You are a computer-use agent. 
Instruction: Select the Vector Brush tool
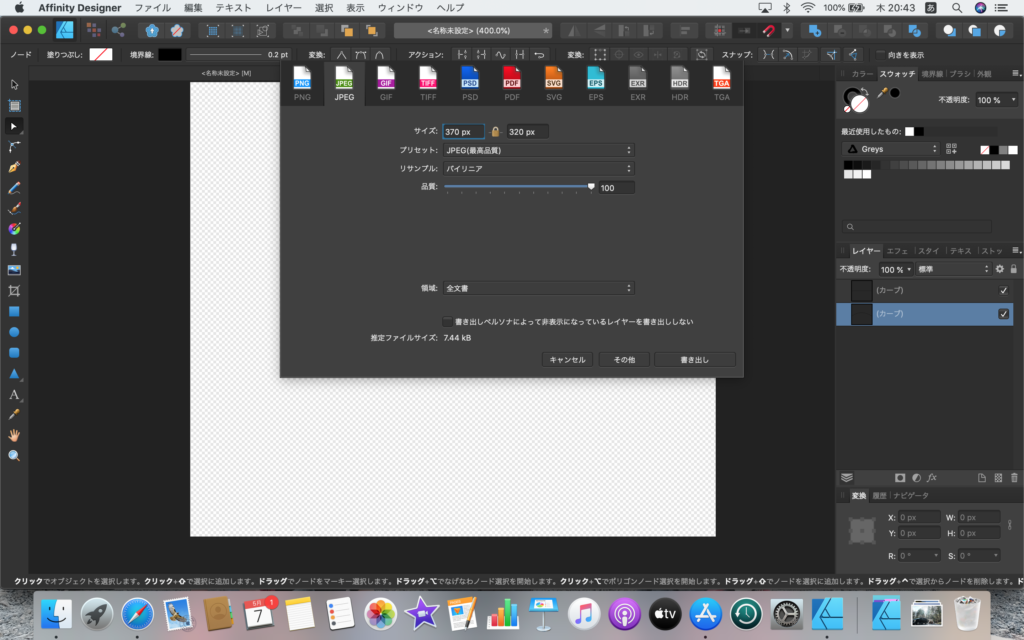point(14,208)
